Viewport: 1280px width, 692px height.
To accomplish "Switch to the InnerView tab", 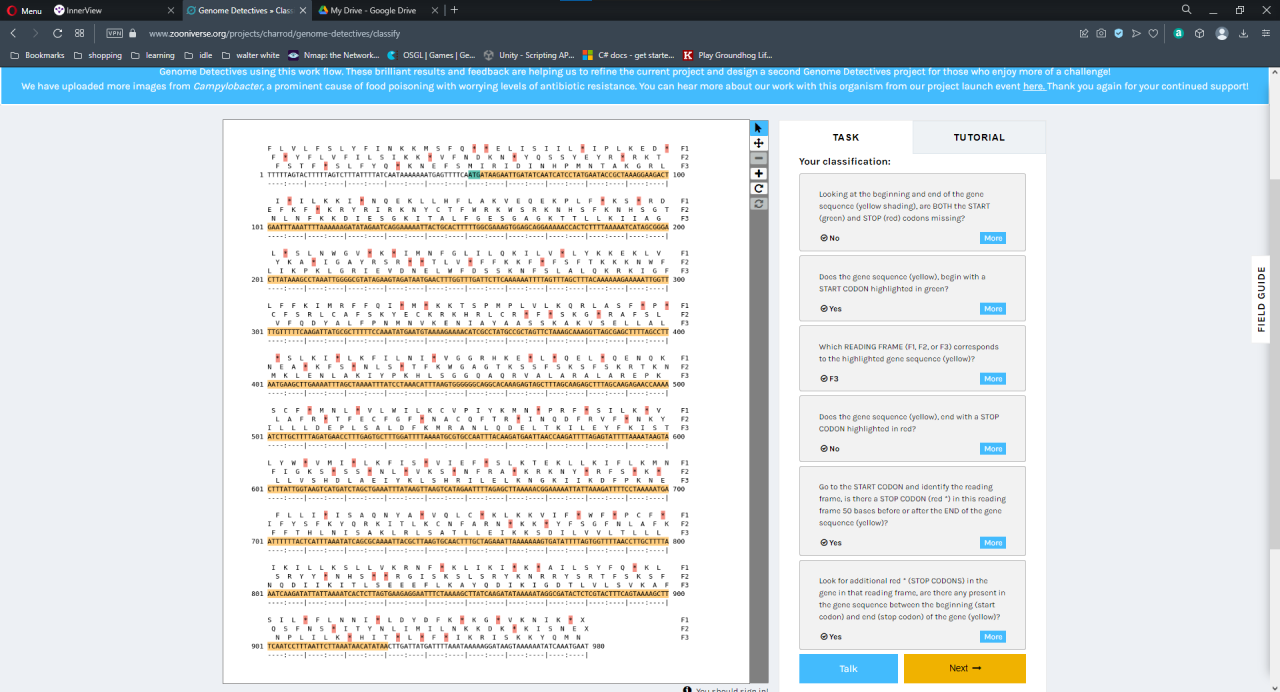I will pos(112,10).
